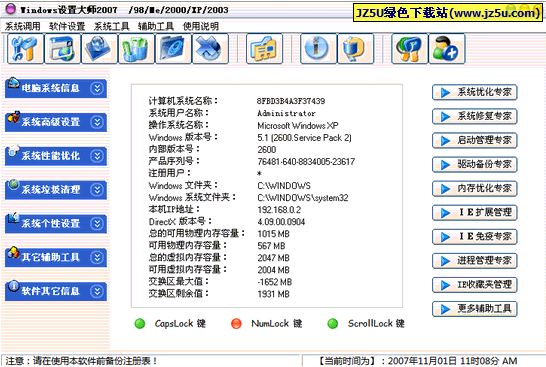Click the -1652 MB swap maximum value

(x=275, y=282)
